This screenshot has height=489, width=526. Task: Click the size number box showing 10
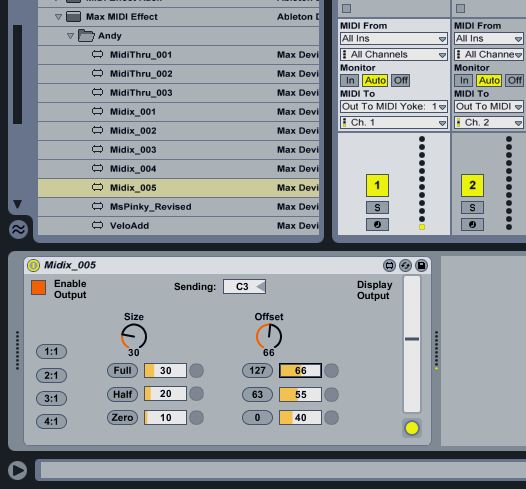165,418
